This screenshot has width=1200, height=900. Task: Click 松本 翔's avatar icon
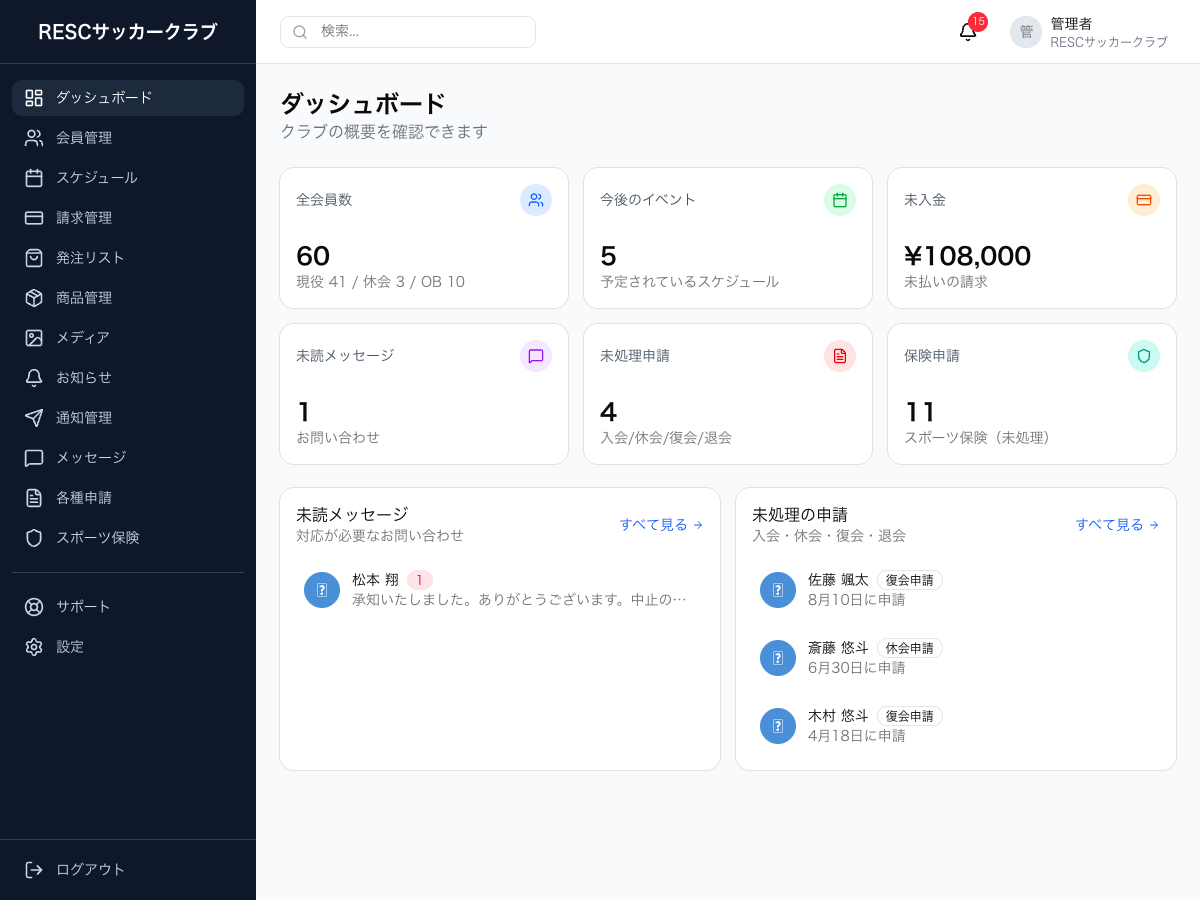[x=322, y=590]
